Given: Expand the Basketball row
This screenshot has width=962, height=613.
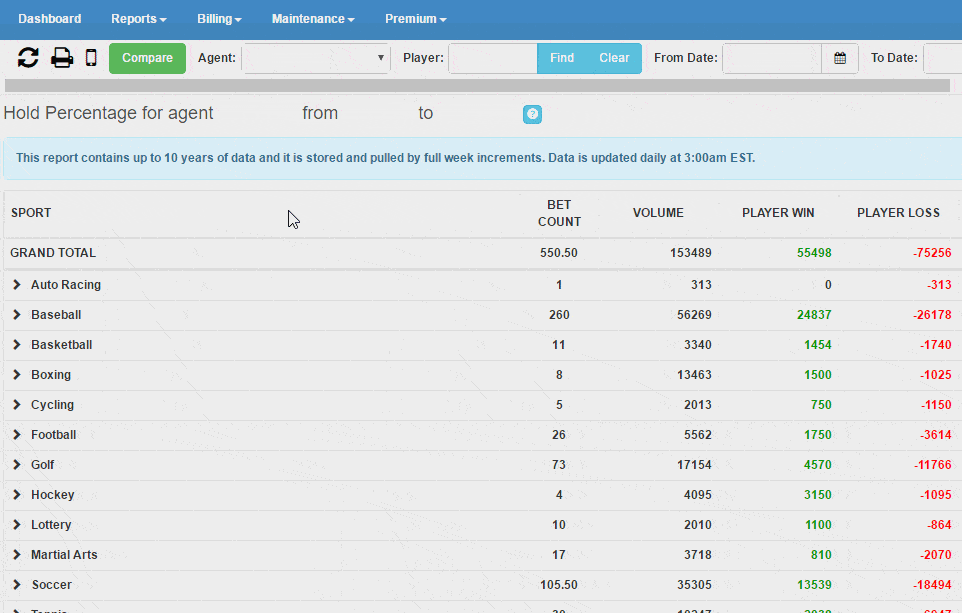Looking at the screenshot, I should click(17, 345).
